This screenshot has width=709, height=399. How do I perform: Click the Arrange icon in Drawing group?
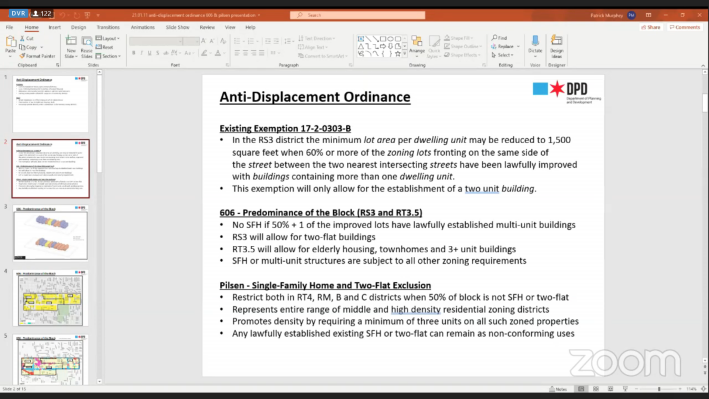click(x=416, y=42)
